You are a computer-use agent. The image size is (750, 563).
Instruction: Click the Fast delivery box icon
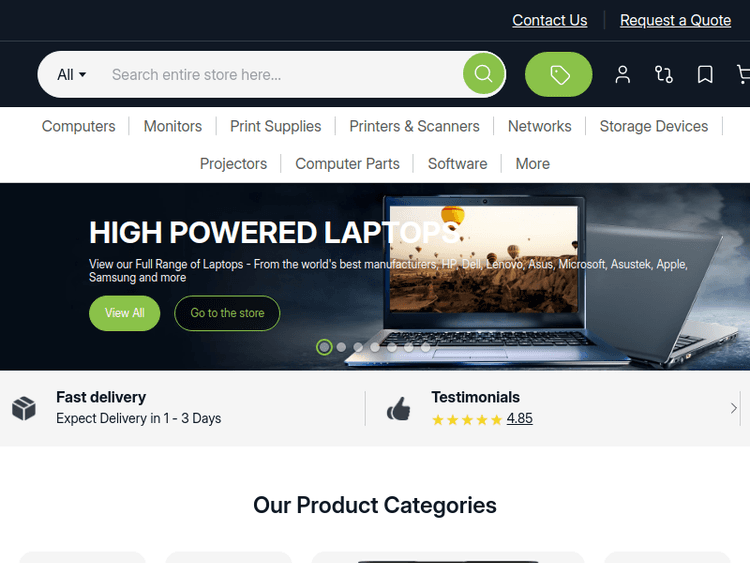pyautogui.click(x=24, y=408)
